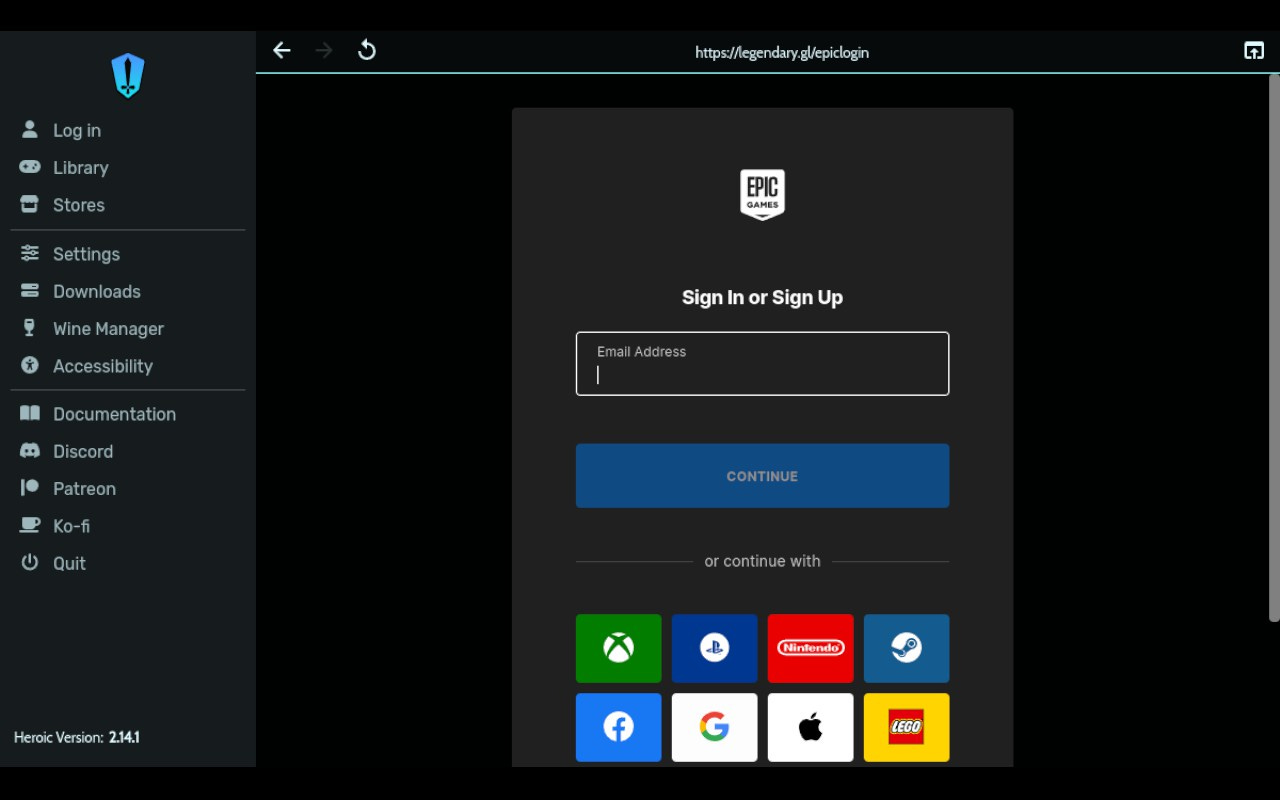This screenshot has width=1280, height=800.
Task: Sign in with Nintendo
Action: [810, 648]
